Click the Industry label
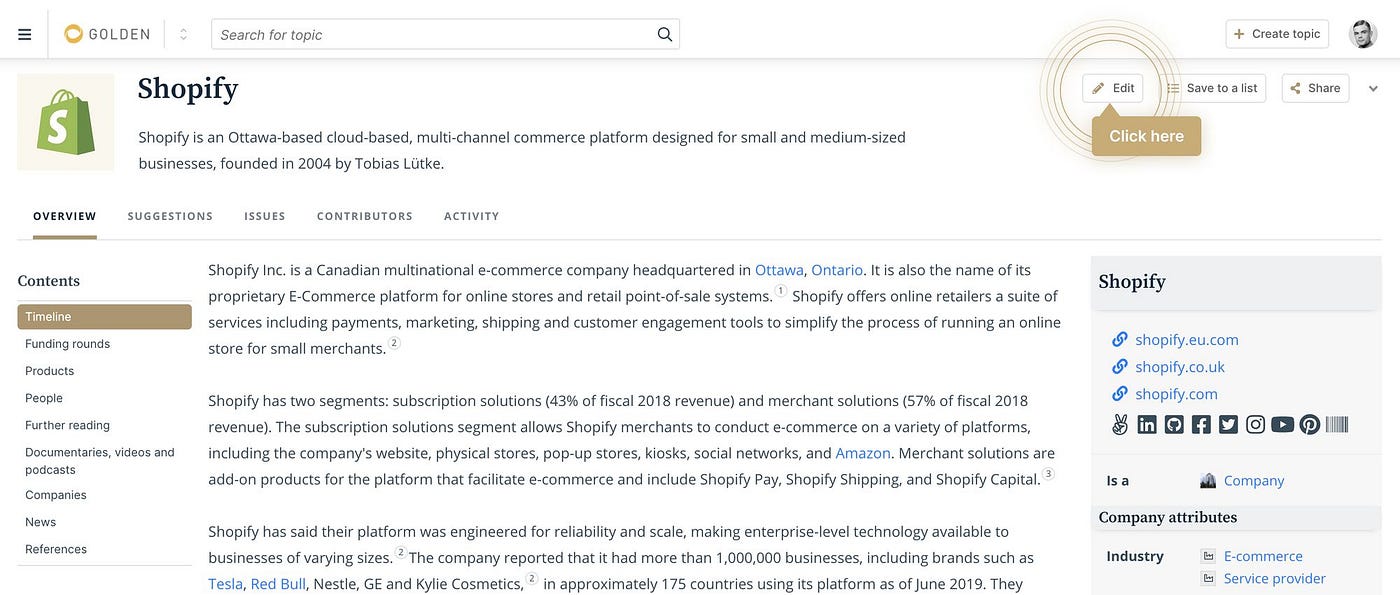The image size is (1400, 595). click(1135, 556)
